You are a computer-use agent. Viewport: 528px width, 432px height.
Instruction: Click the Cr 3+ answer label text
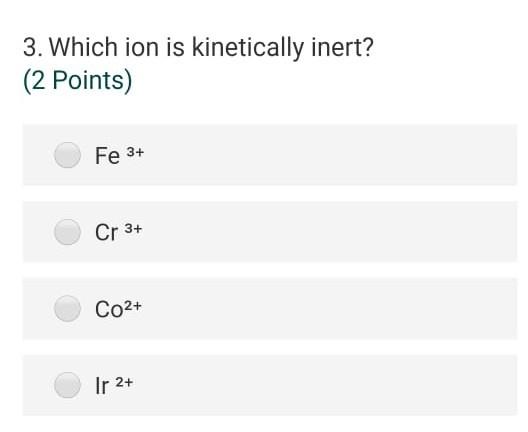(119, 232)
